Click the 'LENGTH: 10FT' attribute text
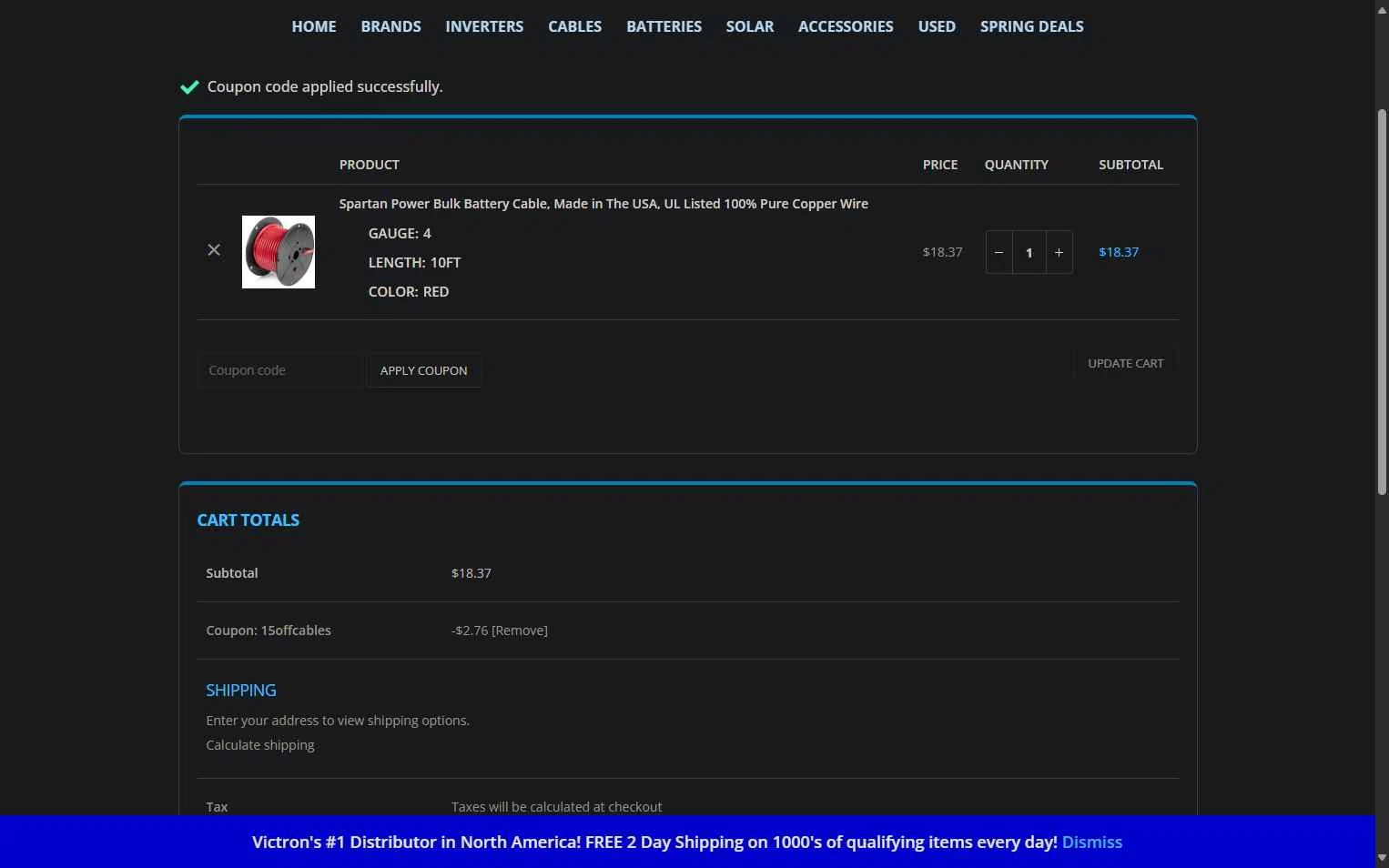The width and height of the screenshot is (1389, 868). click(x=414, y=263)
